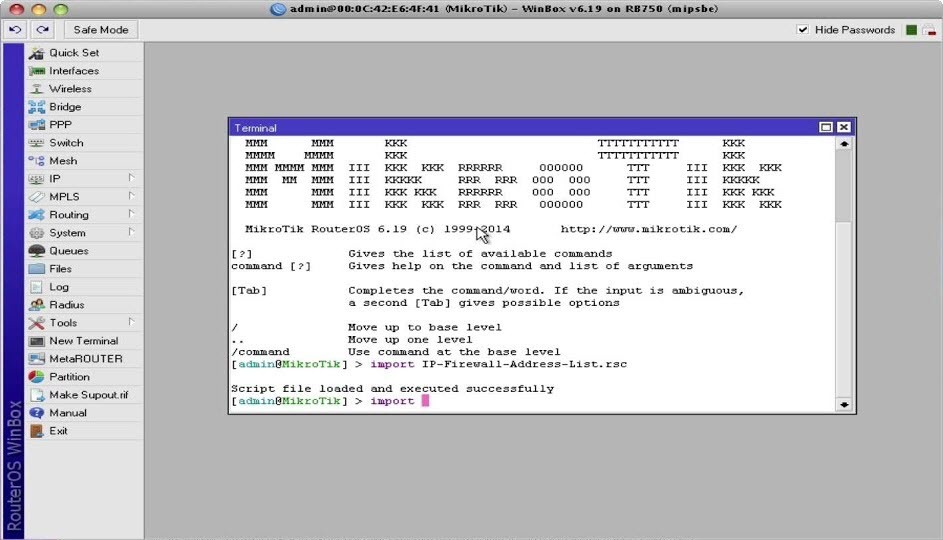Expand the Routing submenu arrow
This screenshot has height=540, width=943.
point(131,214)
